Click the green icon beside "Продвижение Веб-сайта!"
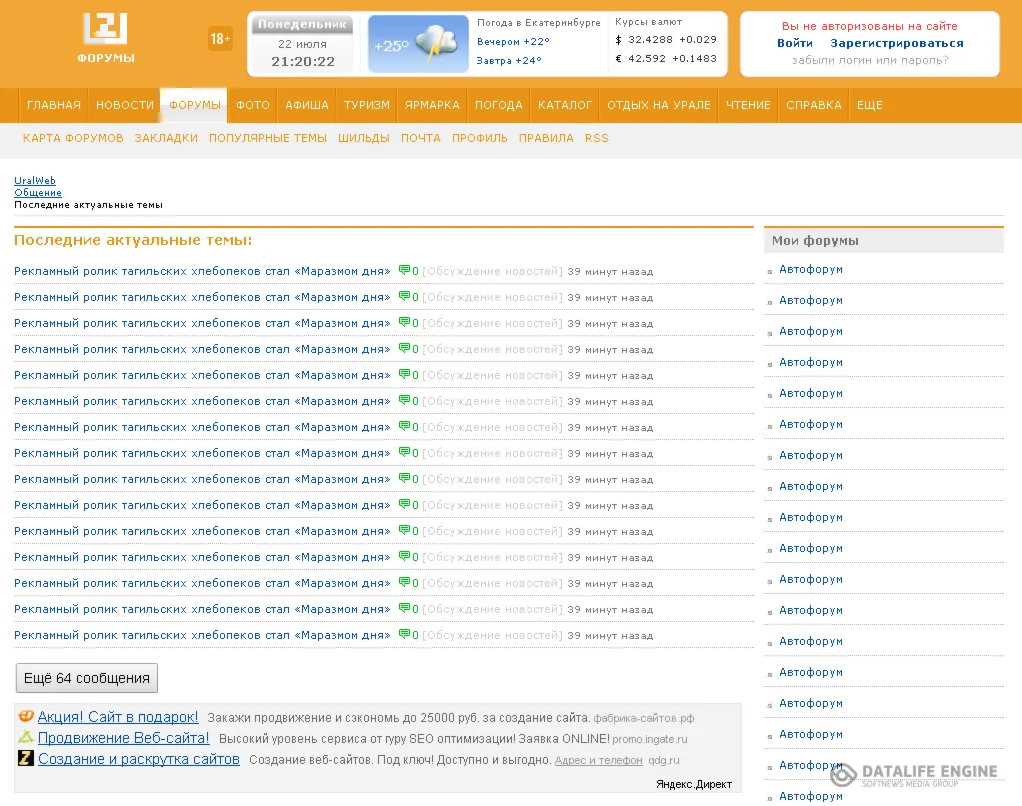Viewport: 1022px width, 806px height. [x=26, y=738]
